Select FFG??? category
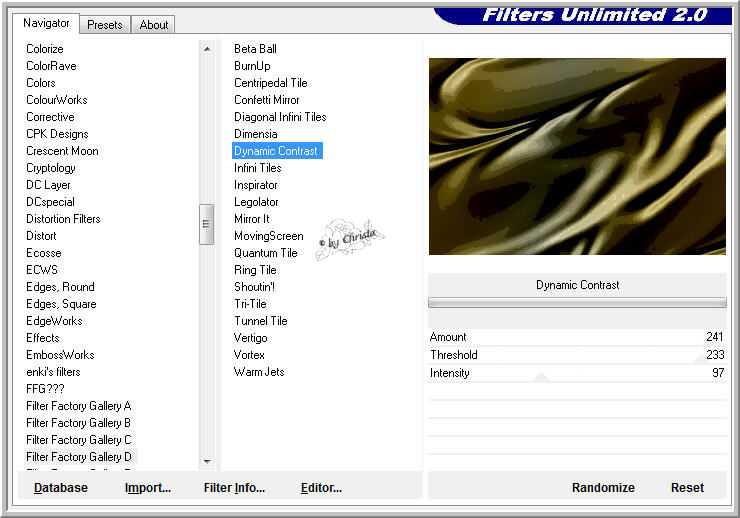Screen dimensions: 740x518 click(x=45, y=389)
